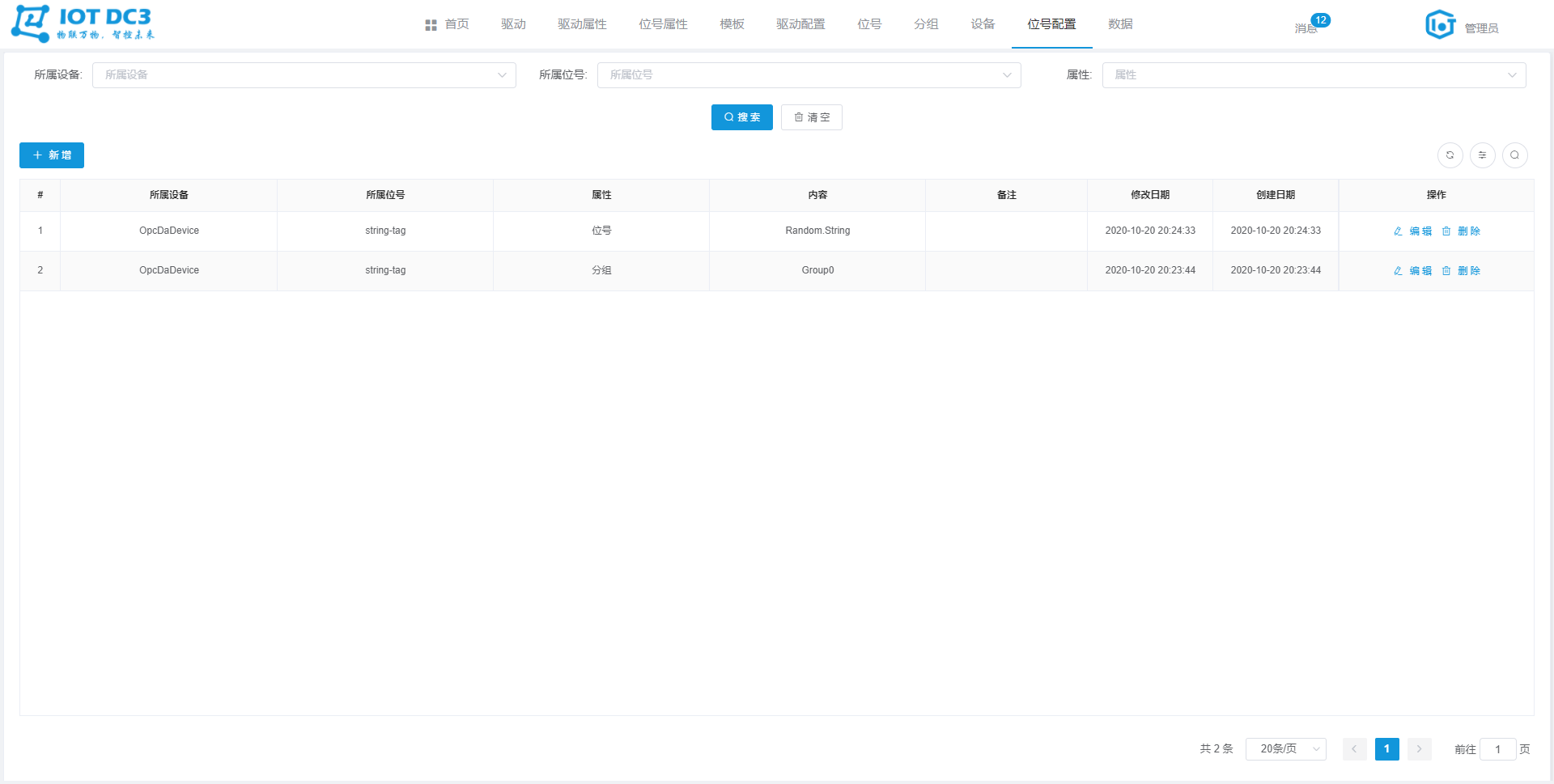Image resolution: width=1554 pixels, height=784 pixels.
Task: Toggle search panel with magnifier icon
Action: [1514, 155]
